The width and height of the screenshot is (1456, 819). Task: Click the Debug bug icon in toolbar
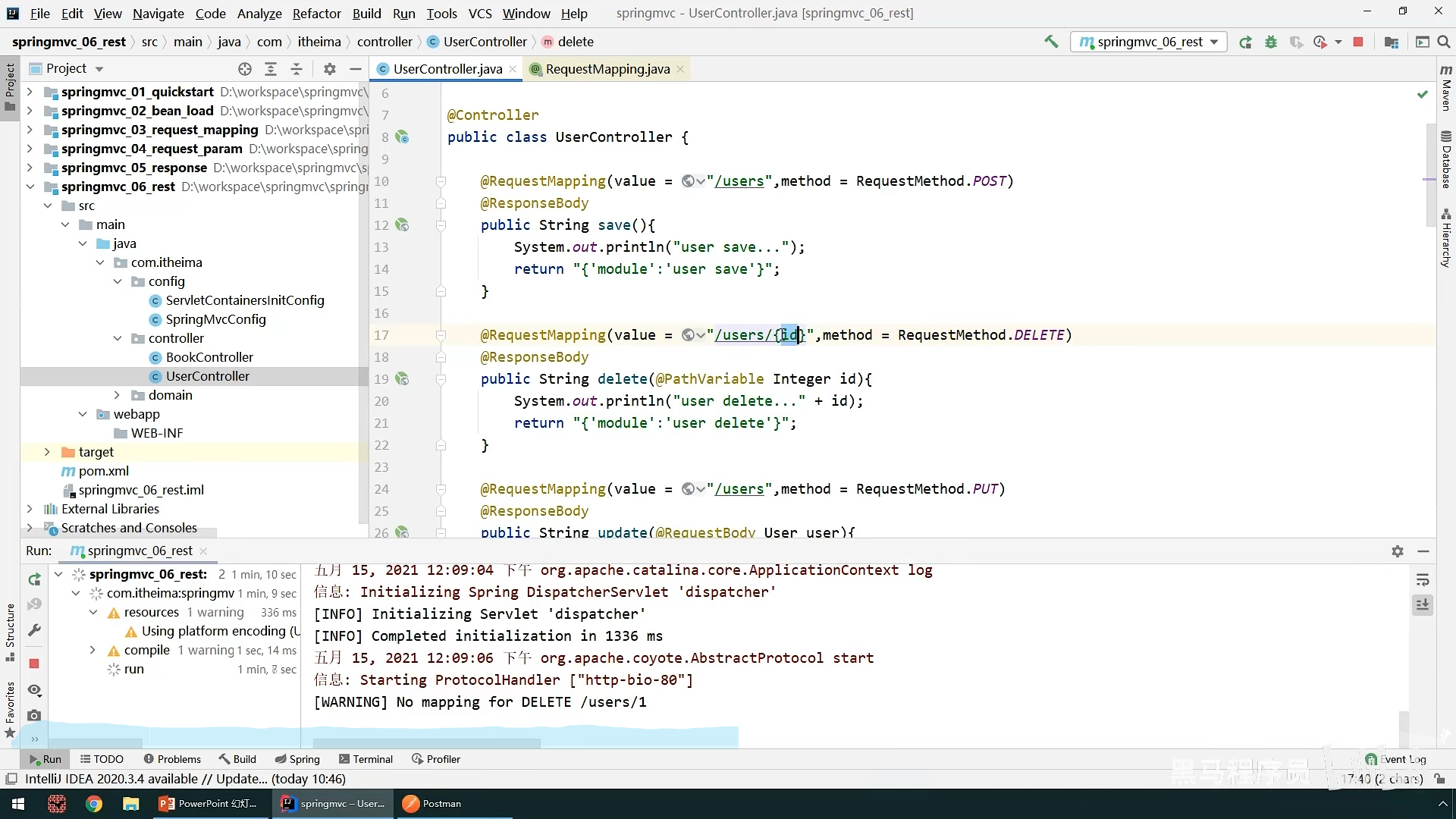[x=1271, y=42]
